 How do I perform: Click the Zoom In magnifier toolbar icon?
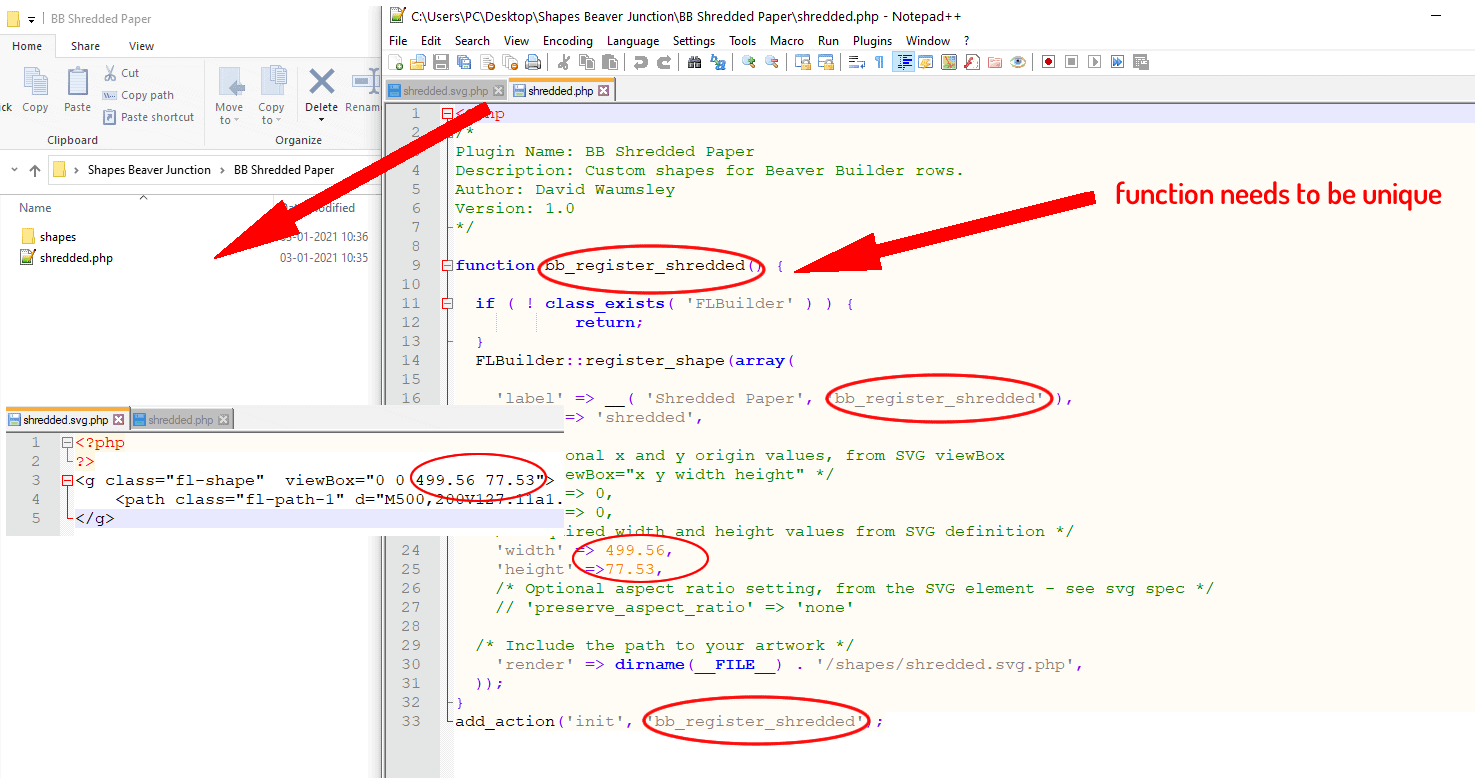coord(748,62)
